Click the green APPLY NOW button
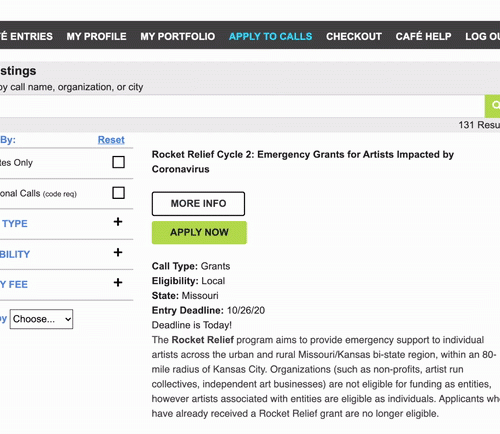 pyautogui.click(x=199, y=233)
